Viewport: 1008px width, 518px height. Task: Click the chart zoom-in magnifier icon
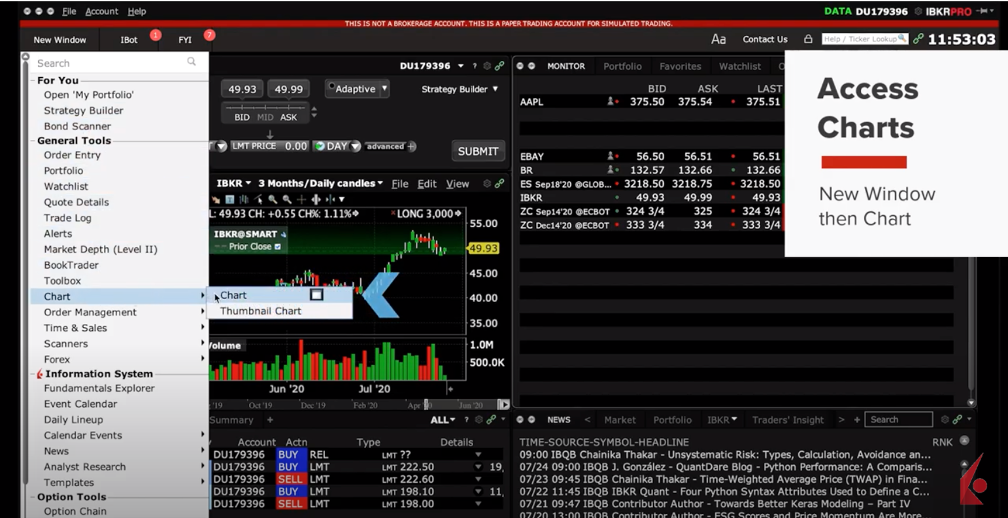(x=273, y=200)
